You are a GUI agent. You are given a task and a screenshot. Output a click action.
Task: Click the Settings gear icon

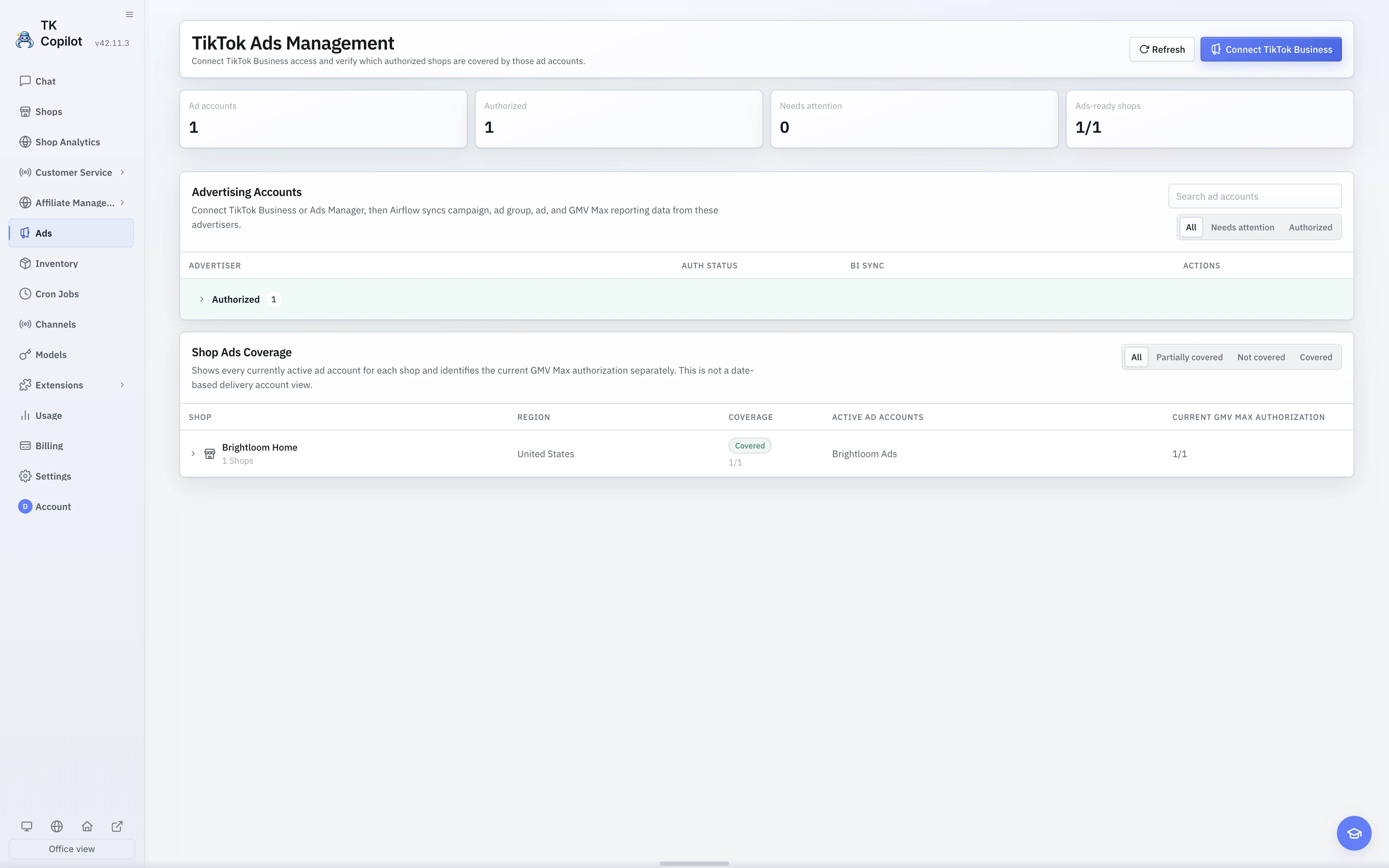pos(25,476)
